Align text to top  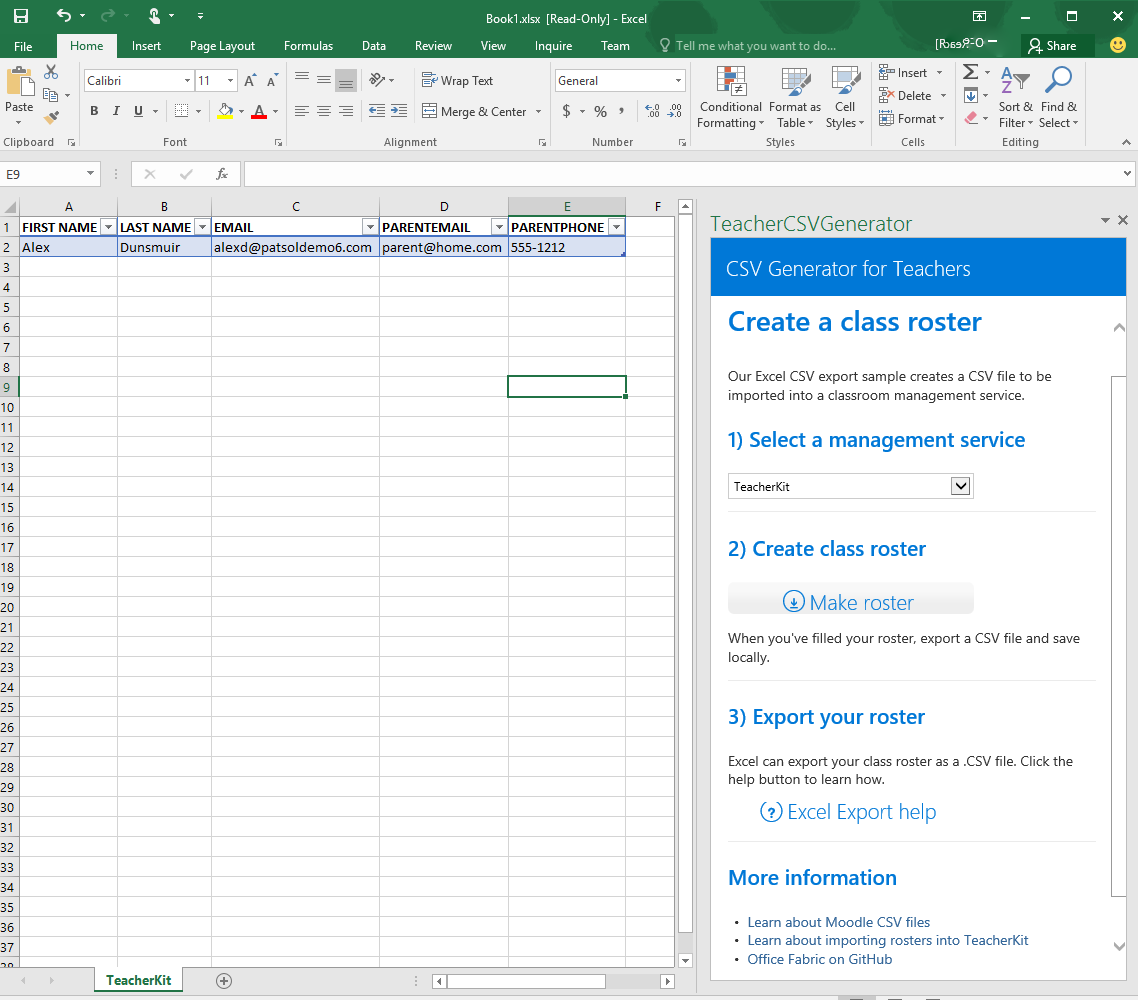302,79
